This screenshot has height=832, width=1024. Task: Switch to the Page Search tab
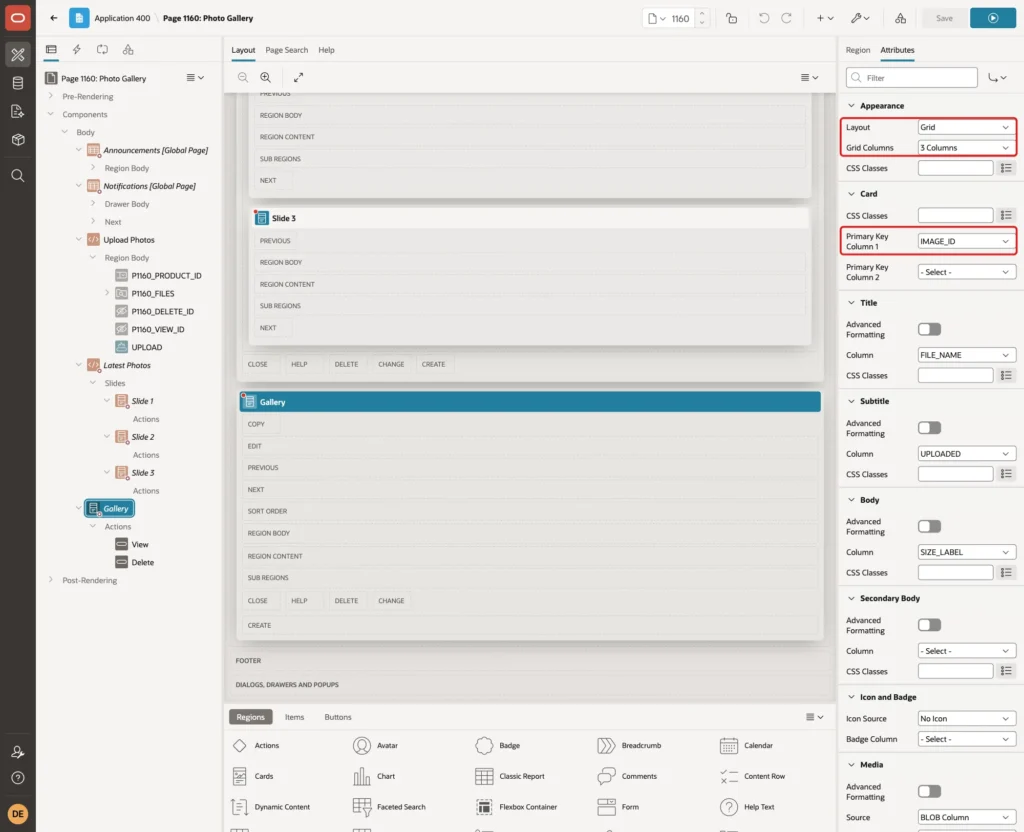tap(286, 50)
